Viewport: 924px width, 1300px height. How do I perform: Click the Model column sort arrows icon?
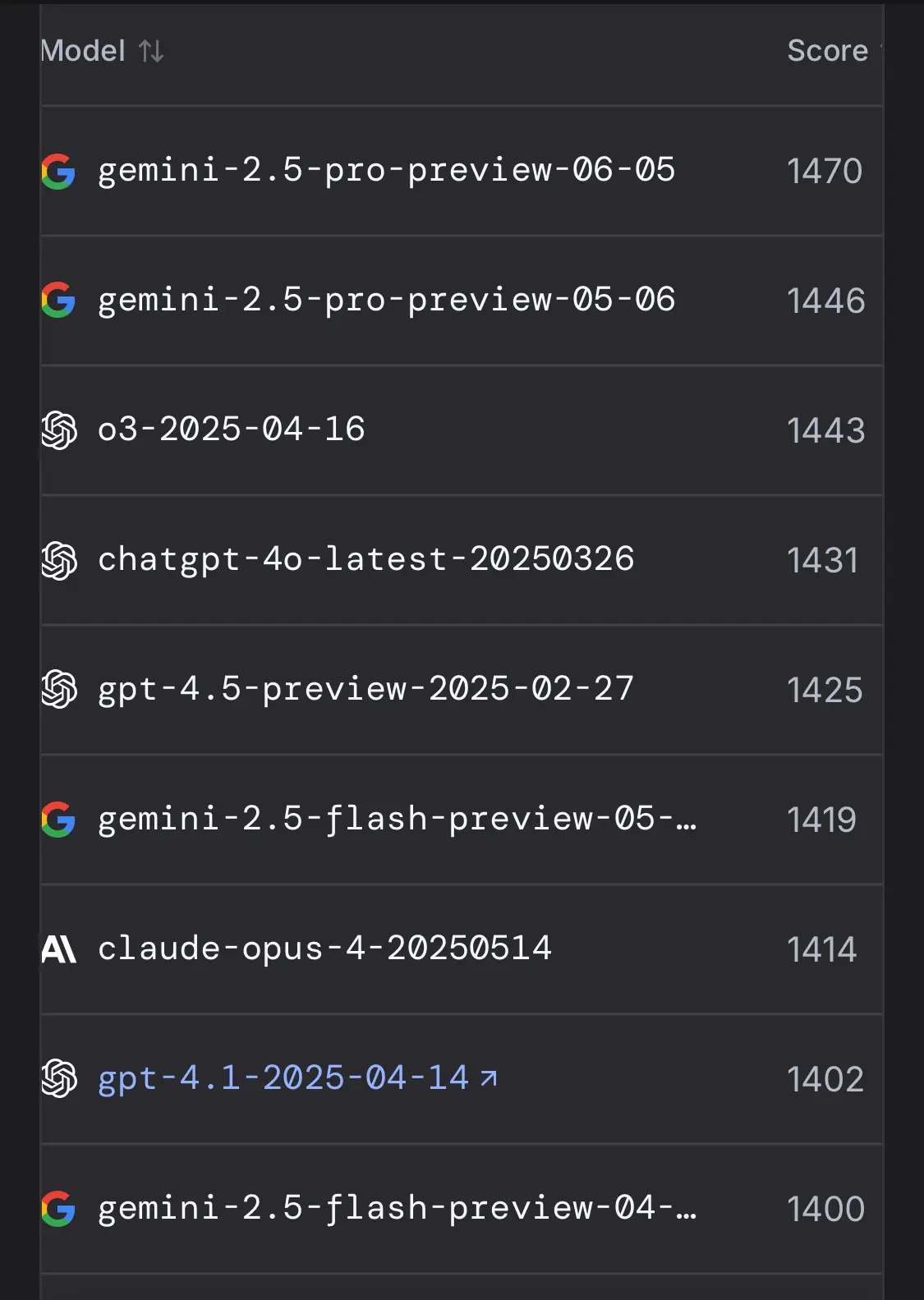pyautogui.click(x=151, y=51)
